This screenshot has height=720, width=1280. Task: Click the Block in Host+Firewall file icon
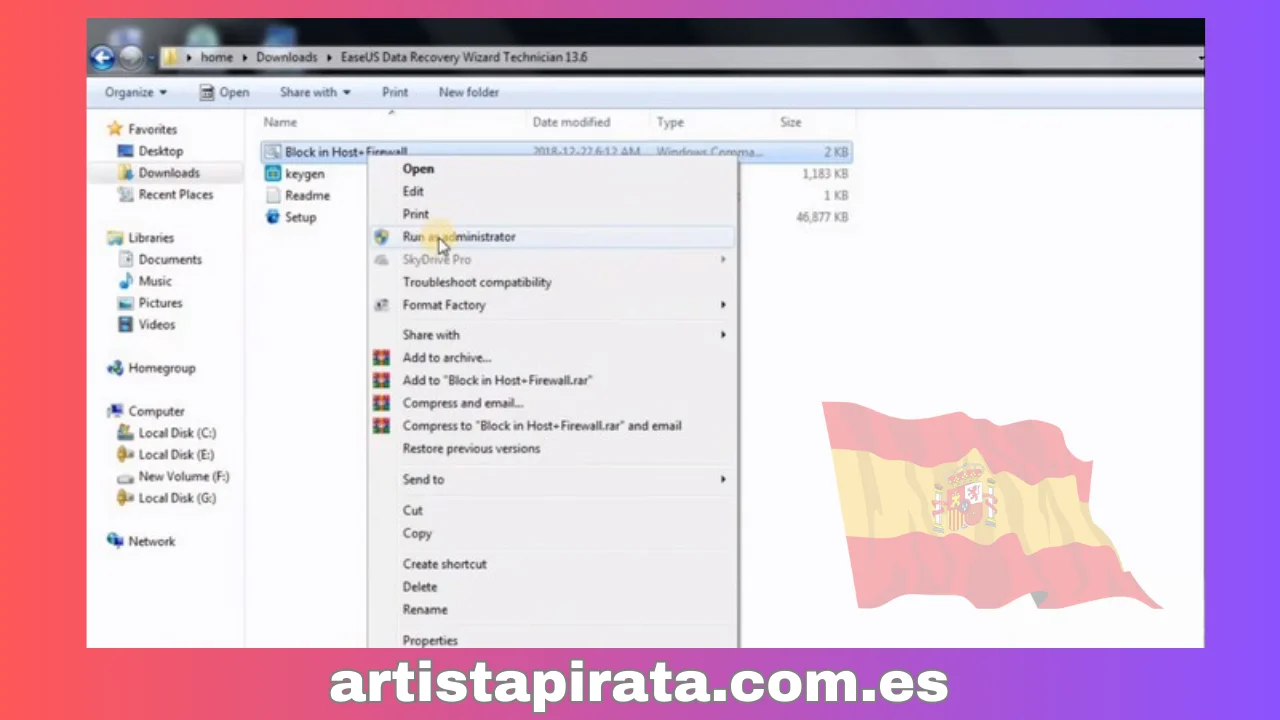pyautogui.click(x=272, y=152)
